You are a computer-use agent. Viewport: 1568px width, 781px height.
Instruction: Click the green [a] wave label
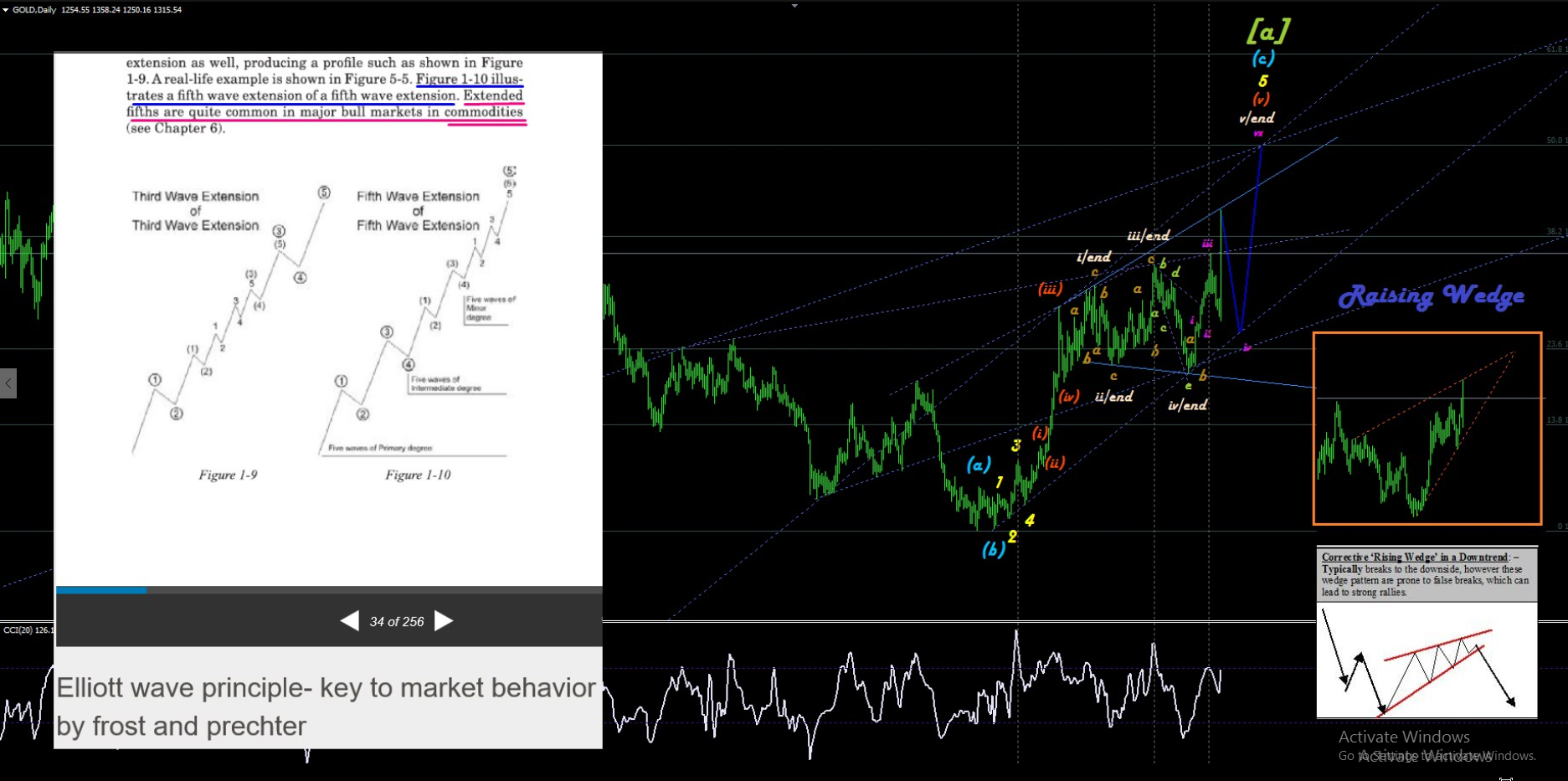click(x=1267, y=32)
